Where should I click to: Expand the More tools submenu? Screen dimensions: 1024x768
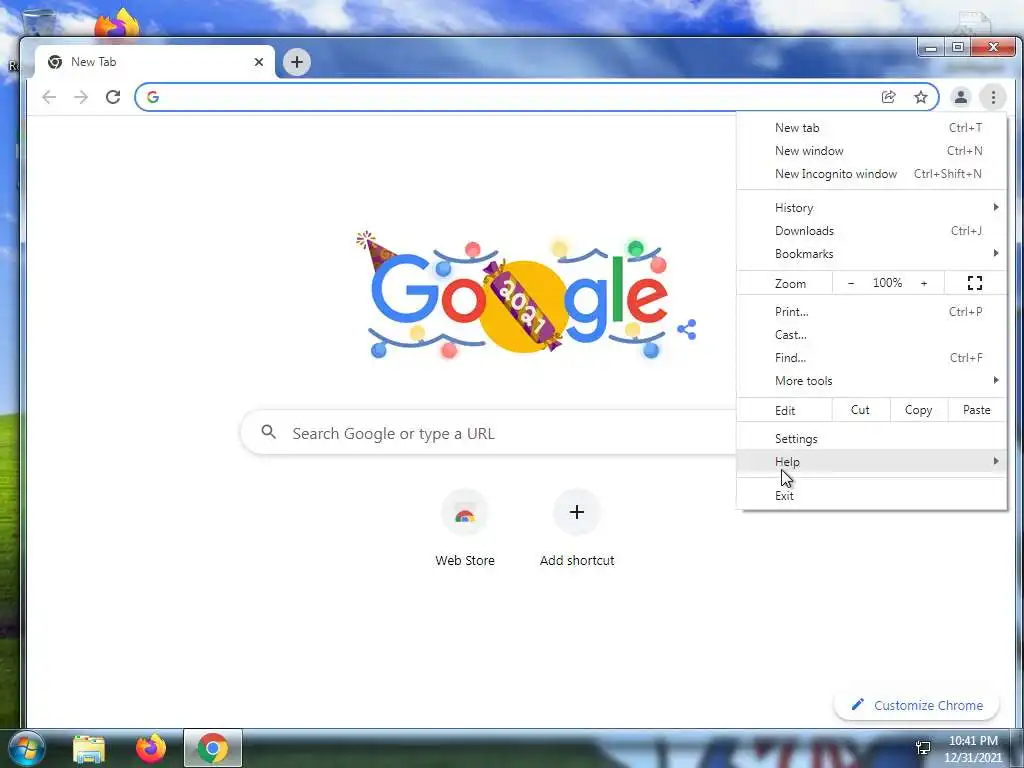(872, 381)
